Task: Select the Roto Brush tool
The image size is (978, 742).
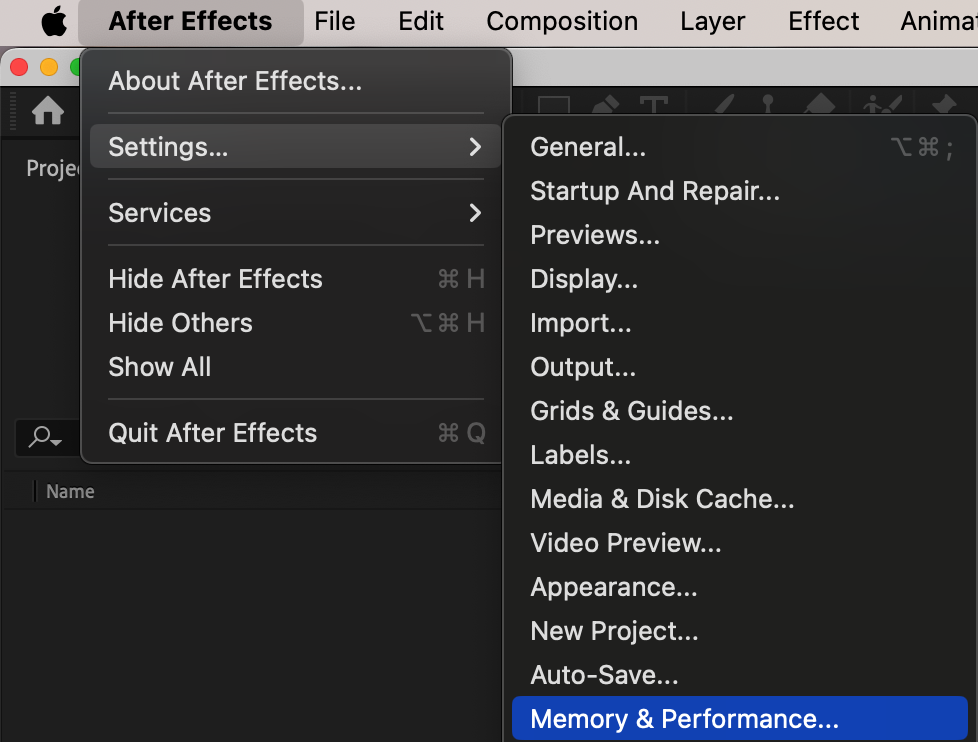Action: [x=883, y=107]
